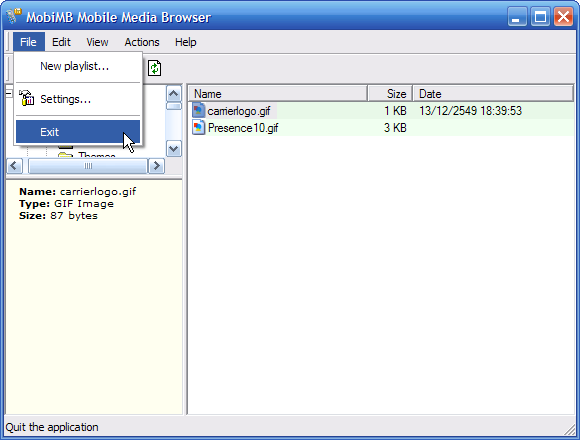Minimize the MobiMB window
This screenshot has height=440, width=580.
[517, 17]
